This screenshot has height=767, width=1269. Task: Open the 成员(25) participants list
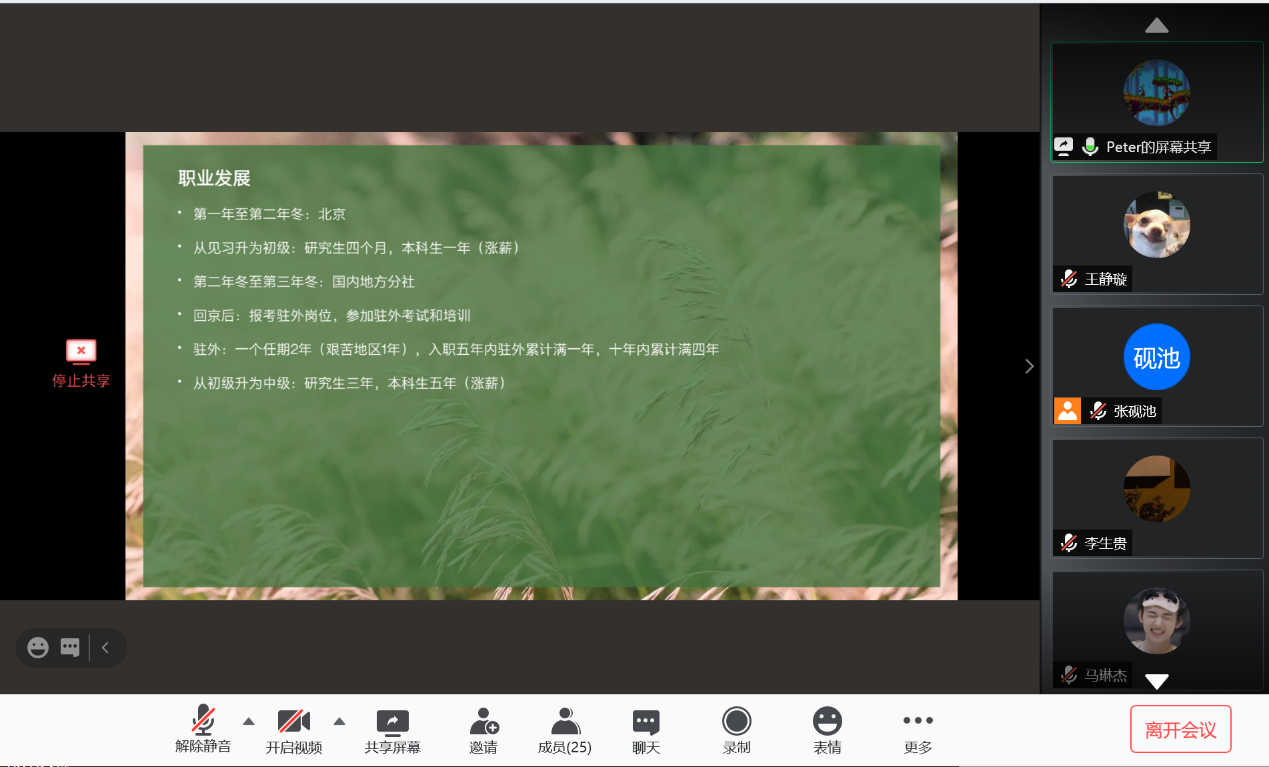pos(565,729)
